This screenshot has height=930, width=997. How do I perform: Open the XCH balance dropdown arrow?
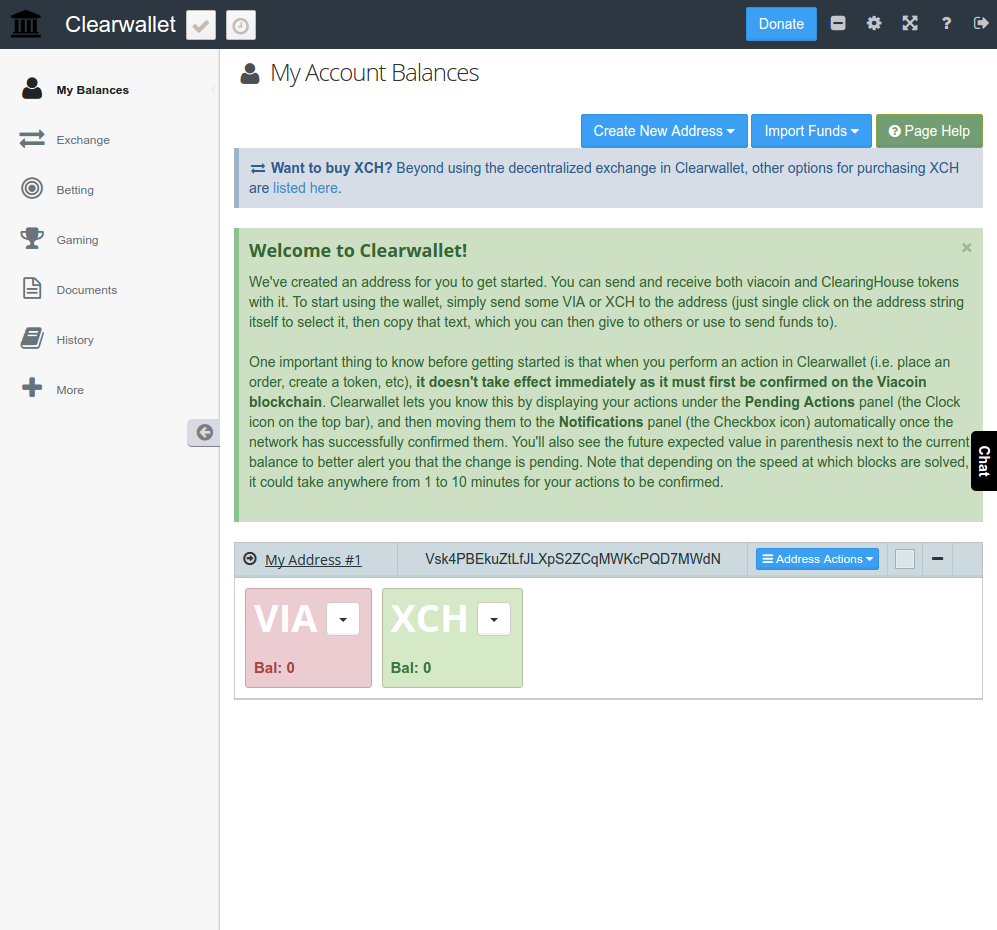[x=494, y=619]
